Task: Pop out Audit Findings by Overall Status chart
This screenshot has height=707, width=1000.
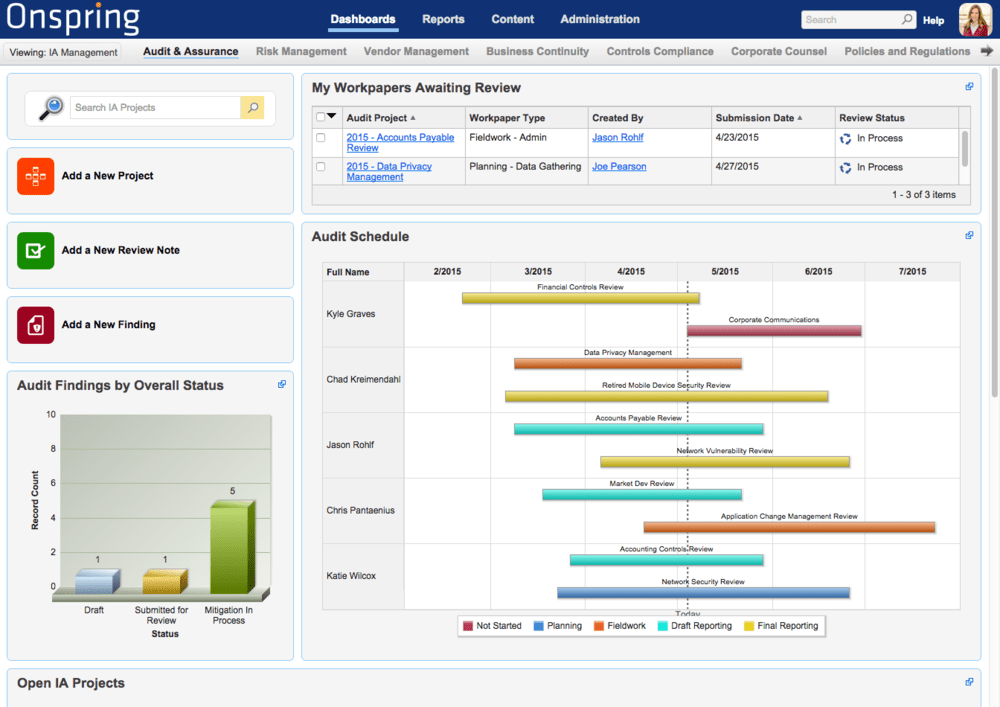Action: 282,384
